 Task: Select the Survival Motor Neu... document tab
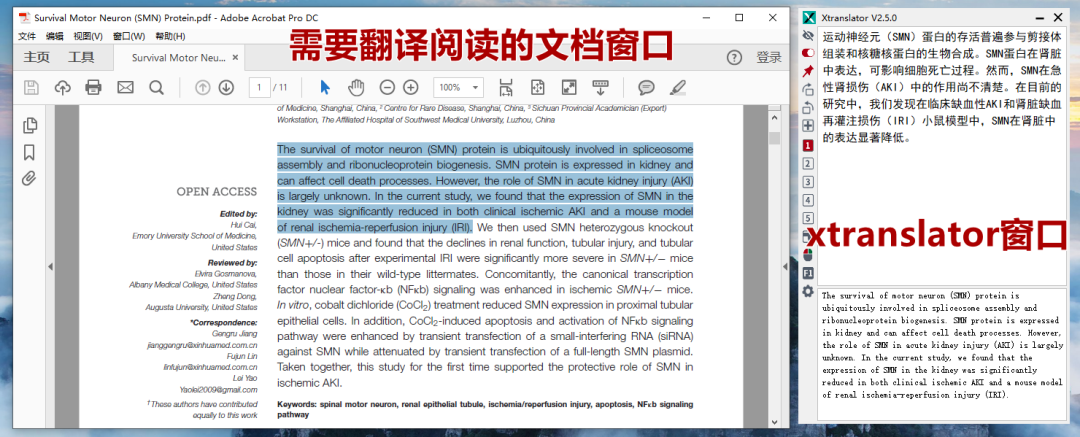point(179,58)
